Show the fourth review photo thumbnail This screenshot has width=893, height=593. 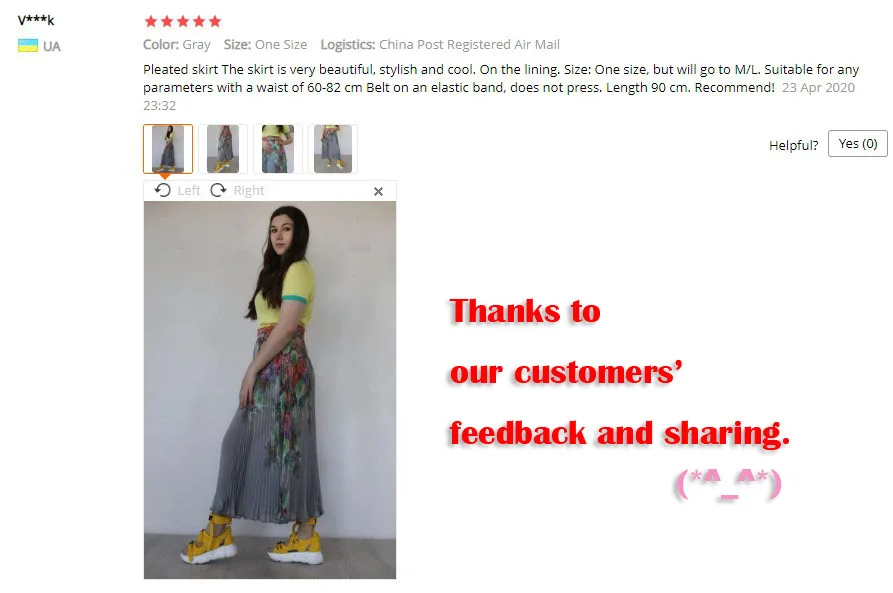[x=333, y=149]
